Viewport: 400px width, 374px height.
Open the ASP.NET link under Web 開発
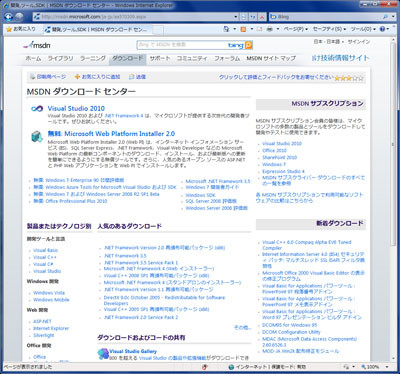tap(42, 321)
